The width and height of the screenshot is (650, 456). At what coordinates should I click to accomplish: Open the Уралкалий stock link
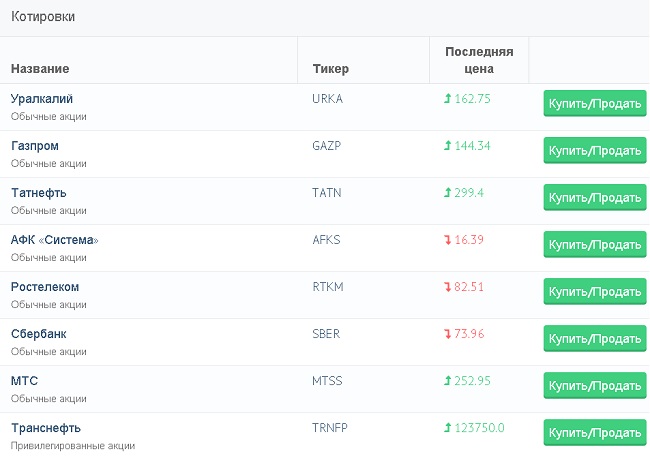pyautogui.click(x=42, y=99)
